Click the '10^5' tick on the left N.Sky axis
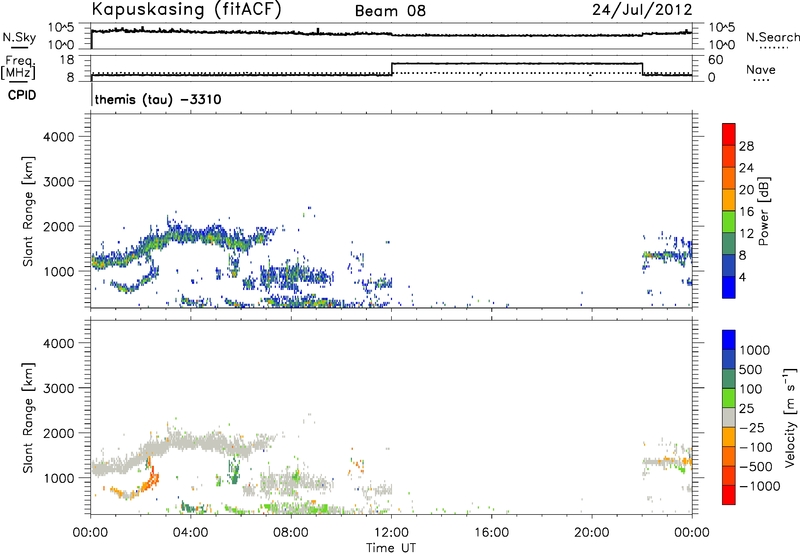The height and width of the screenshot is (554, 800). point(61,27)
